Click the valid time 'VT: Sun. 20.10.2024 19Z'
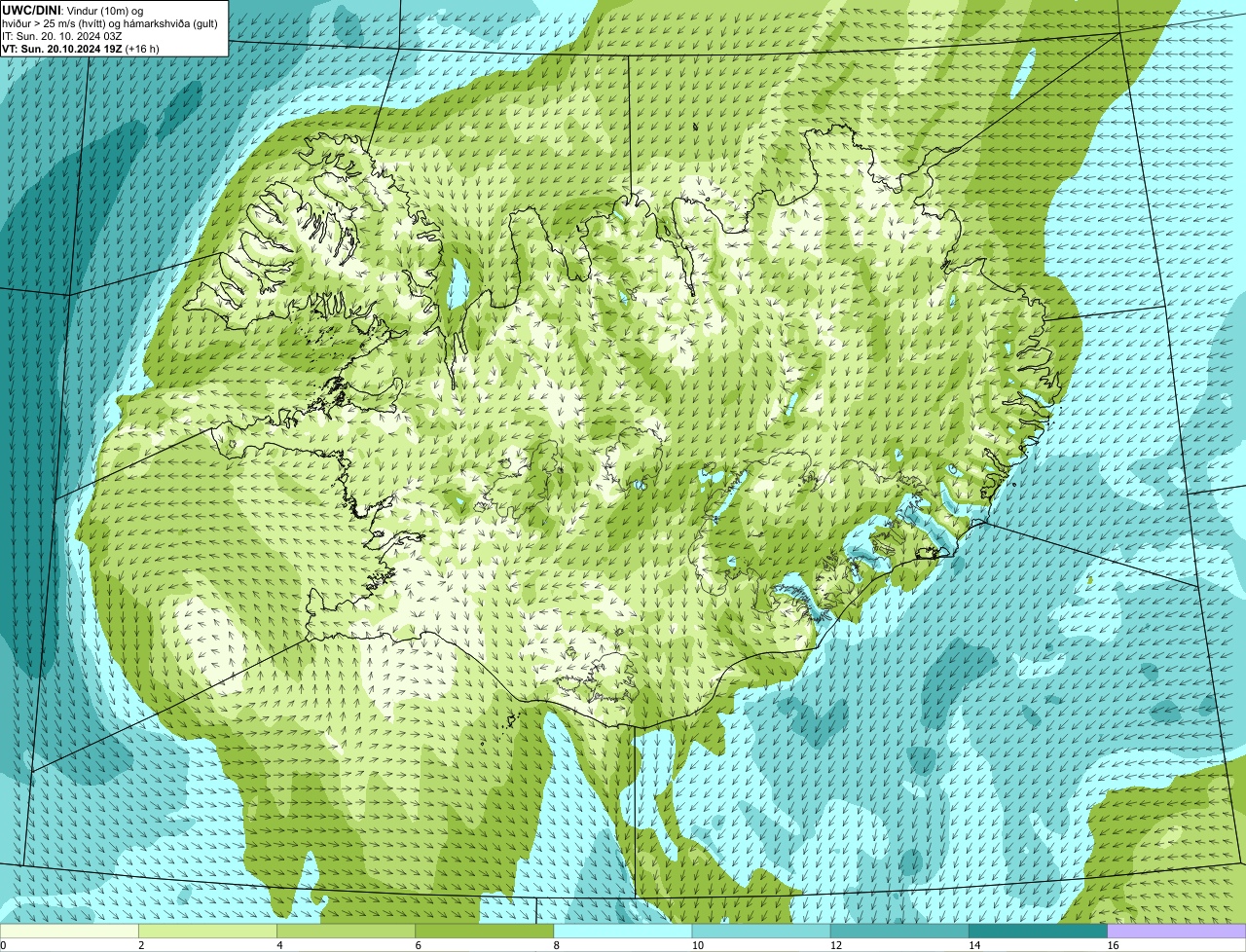The height and width of the screenshot is (952, 1246). (x=62, y=49)
